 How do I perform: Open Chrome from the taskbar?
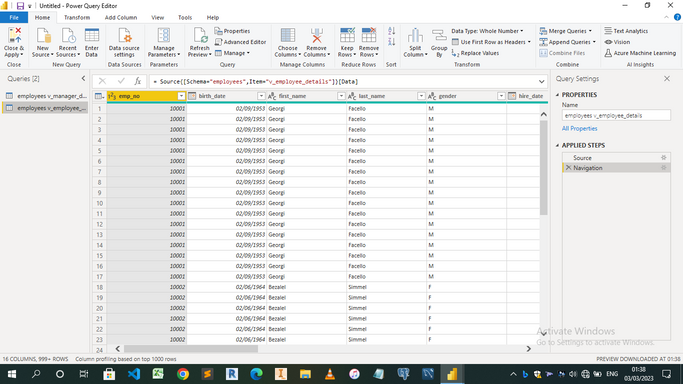point(183,374)
